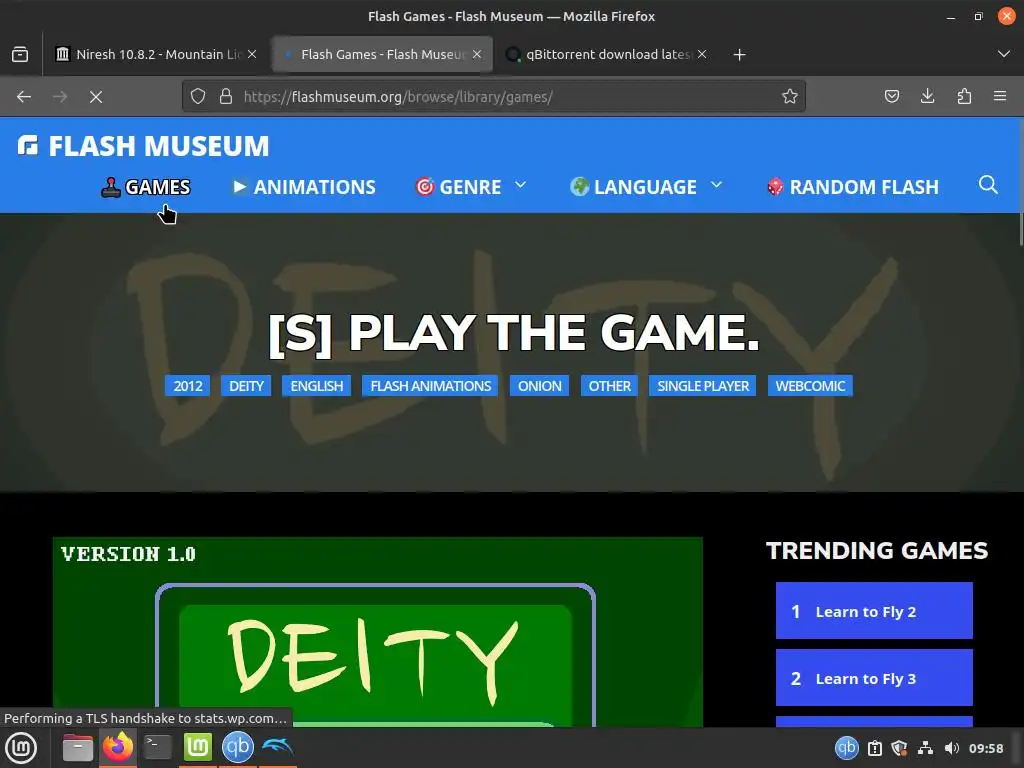1024x768 pixels.
Task: Click the green Mint app taskbar icon
Action: pos(197,748)
